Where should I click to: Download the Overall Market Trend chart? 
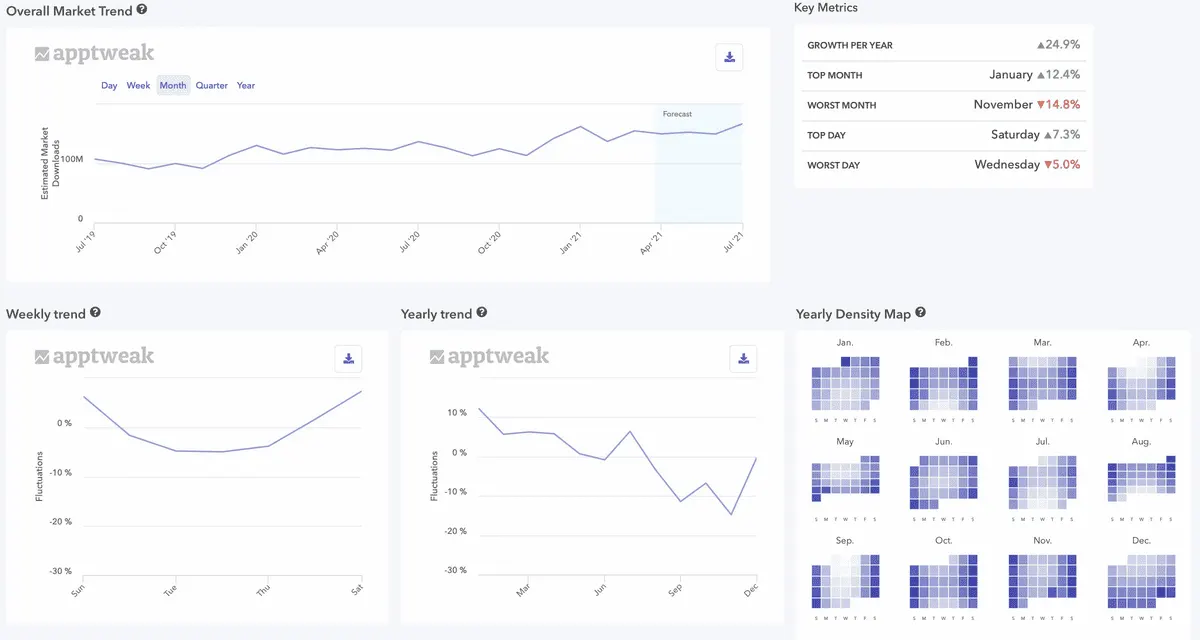point(730,57)
